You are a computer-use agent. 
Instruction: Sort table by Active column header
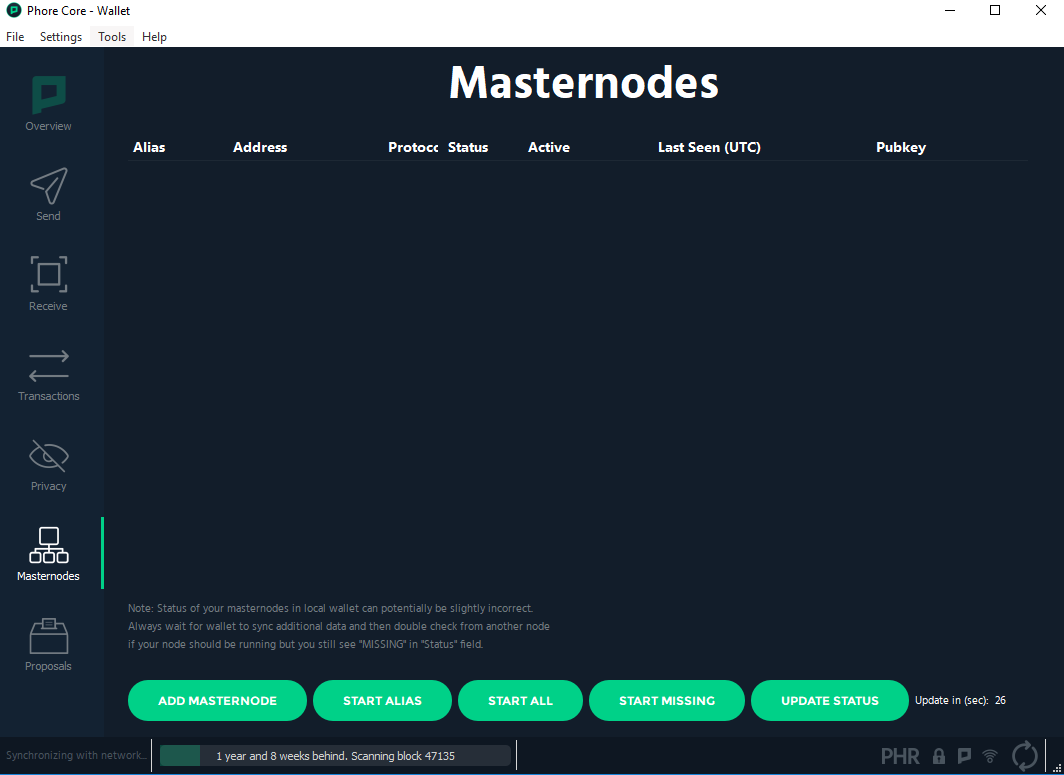549,147
